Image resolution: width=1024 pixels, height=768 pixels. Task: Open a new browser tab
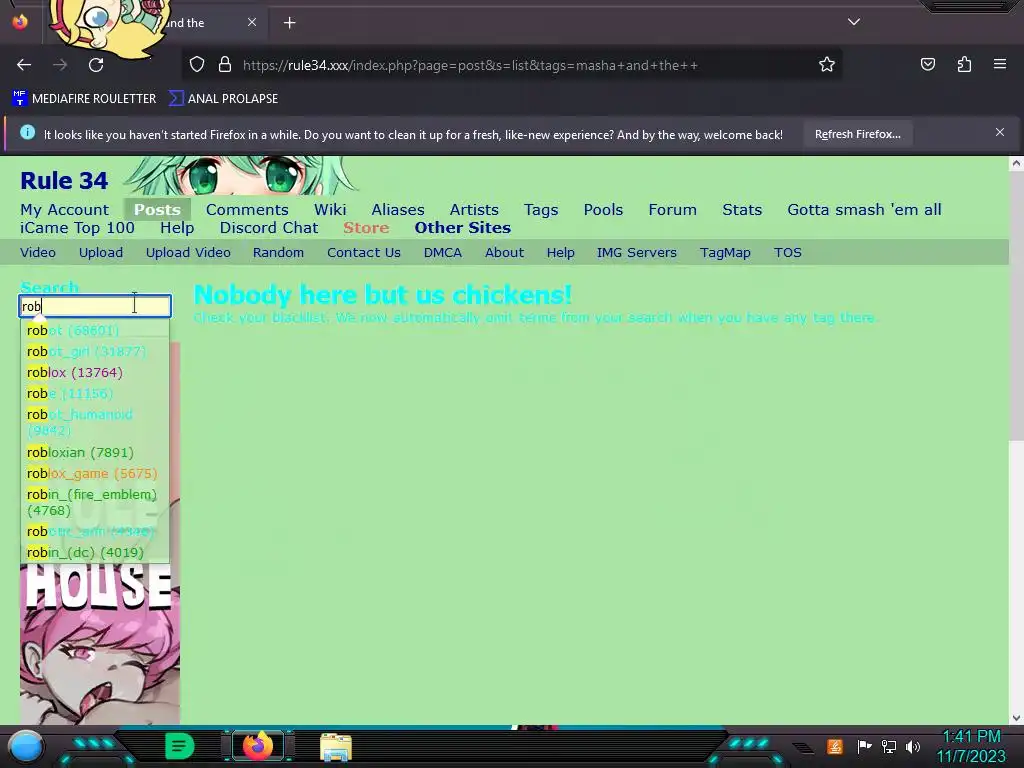click(x=289, y=23)
